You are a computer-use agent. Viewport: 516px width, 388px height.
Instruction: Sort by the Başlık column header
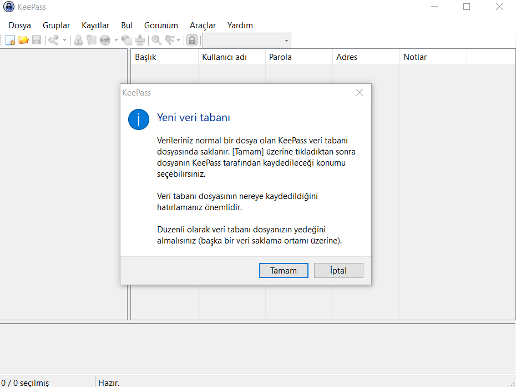[x=165, y=57]
